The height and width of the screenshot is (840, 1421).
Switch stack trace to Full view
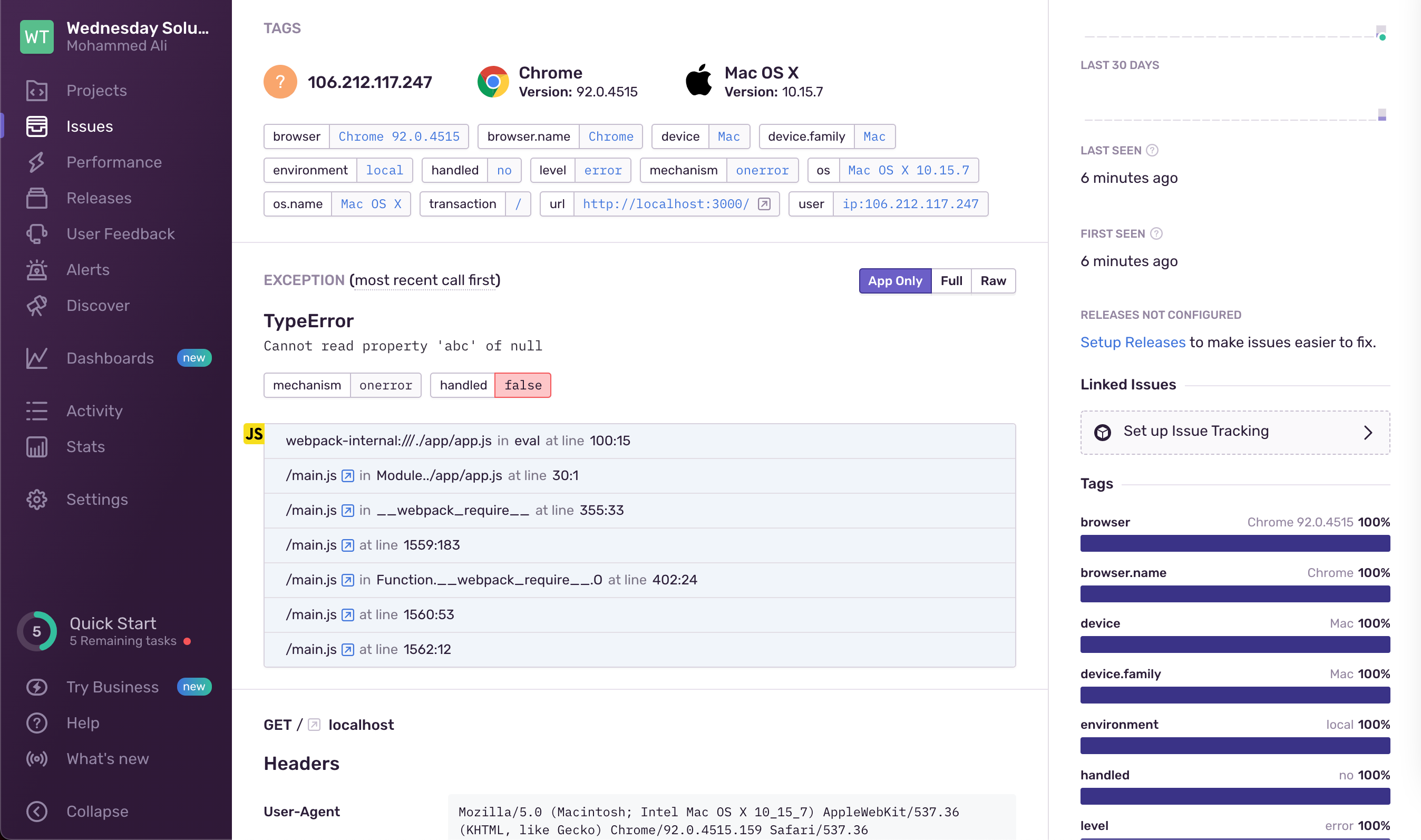click(951, 281)
